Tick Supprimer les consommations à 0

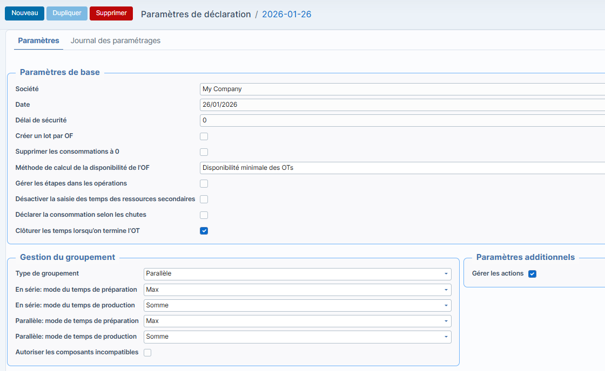pyautogui.click(x=204, y=152)
